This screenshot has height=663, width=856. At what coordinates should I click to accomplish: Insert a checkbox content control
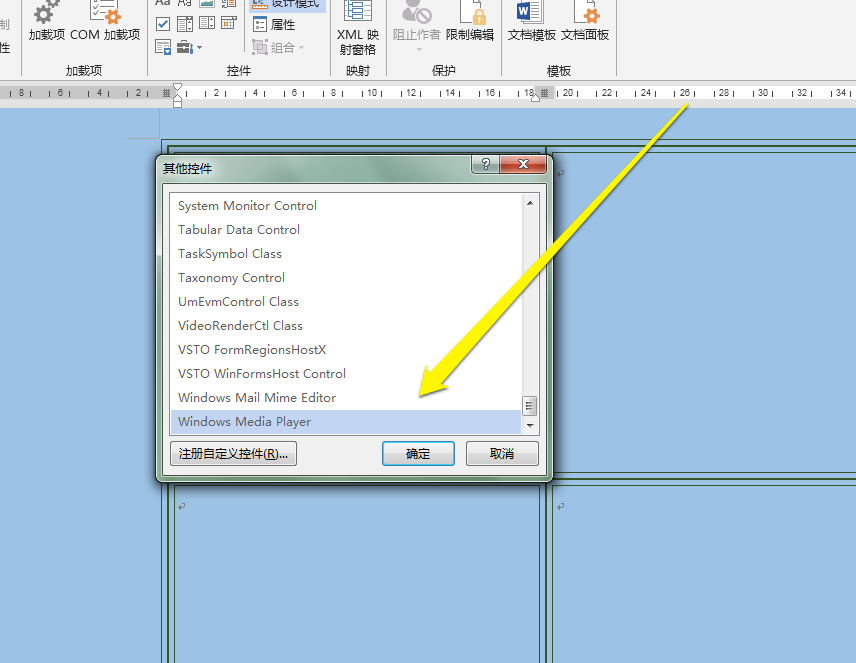point(163,23)
